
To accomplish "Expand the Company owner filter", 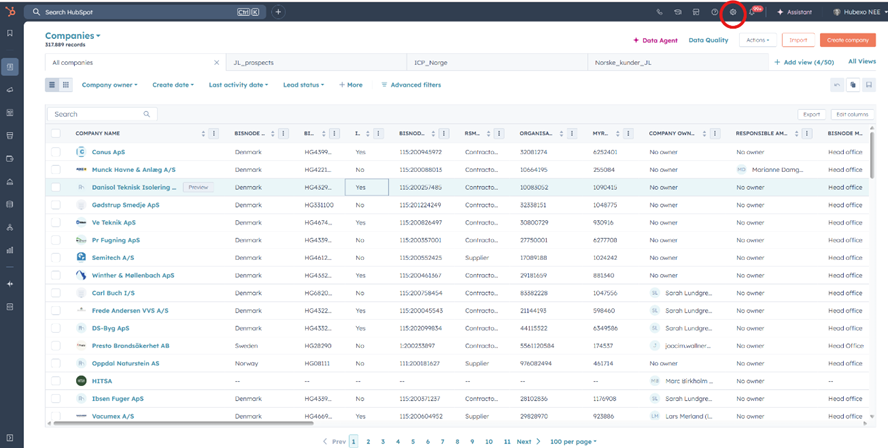I will pos(109,85).
